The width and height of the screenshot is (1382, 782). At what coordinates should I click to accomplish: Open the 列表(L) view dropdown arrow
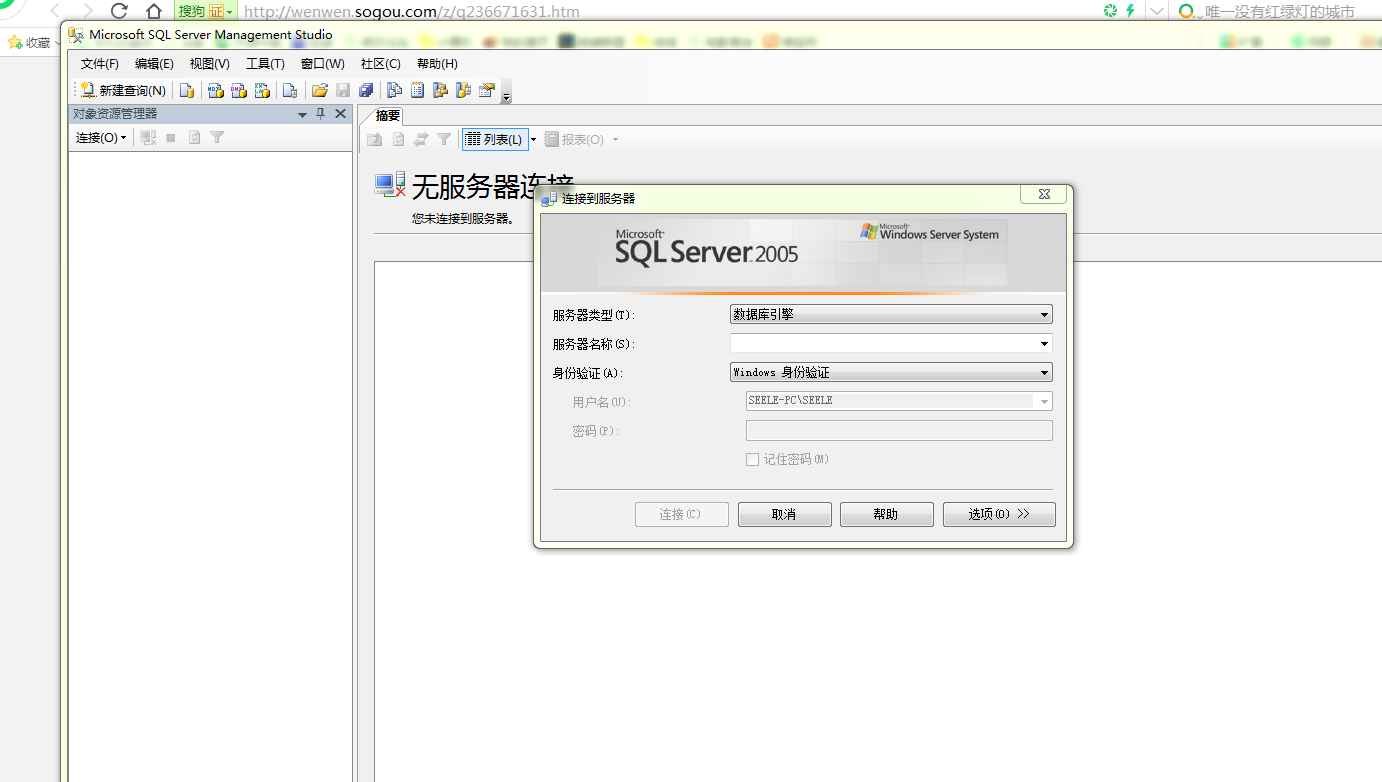tap(533, 140)
